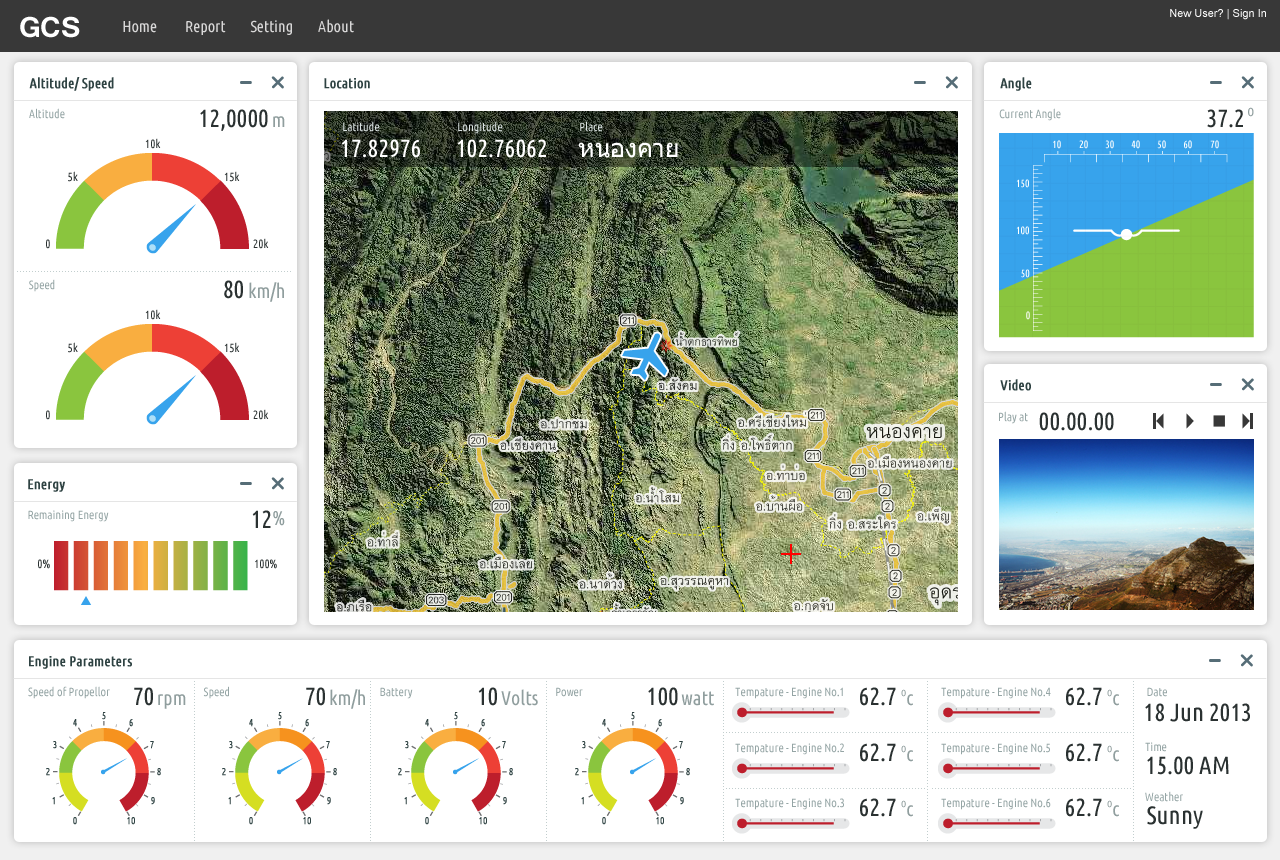The height and width of the screenshot is (860, 1280).
Task: Click the Engine No.2 temperature slider
Action: click(791, 768)
